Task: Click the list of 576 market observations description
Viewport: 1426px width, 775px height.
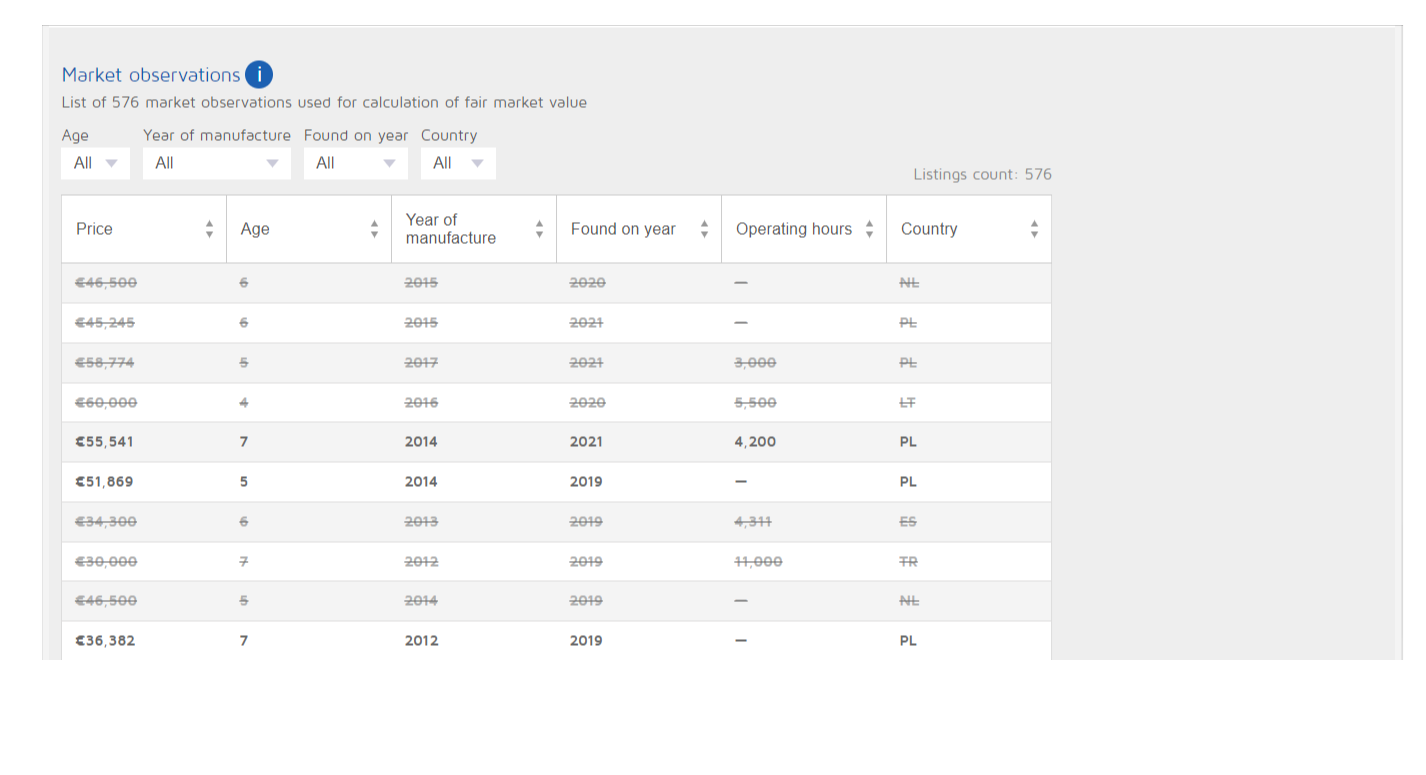Action: [x=324, y=102]
